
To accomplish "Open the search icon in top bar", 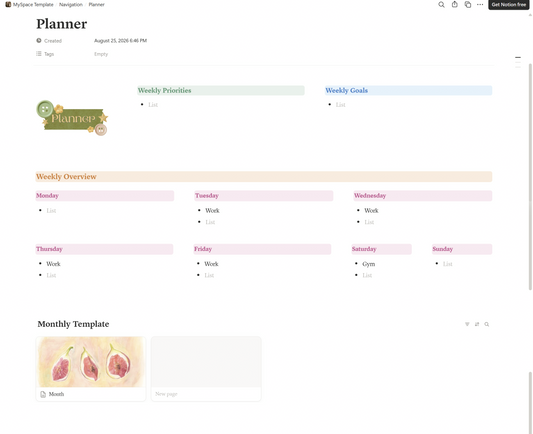I will [x=441, y=5].
